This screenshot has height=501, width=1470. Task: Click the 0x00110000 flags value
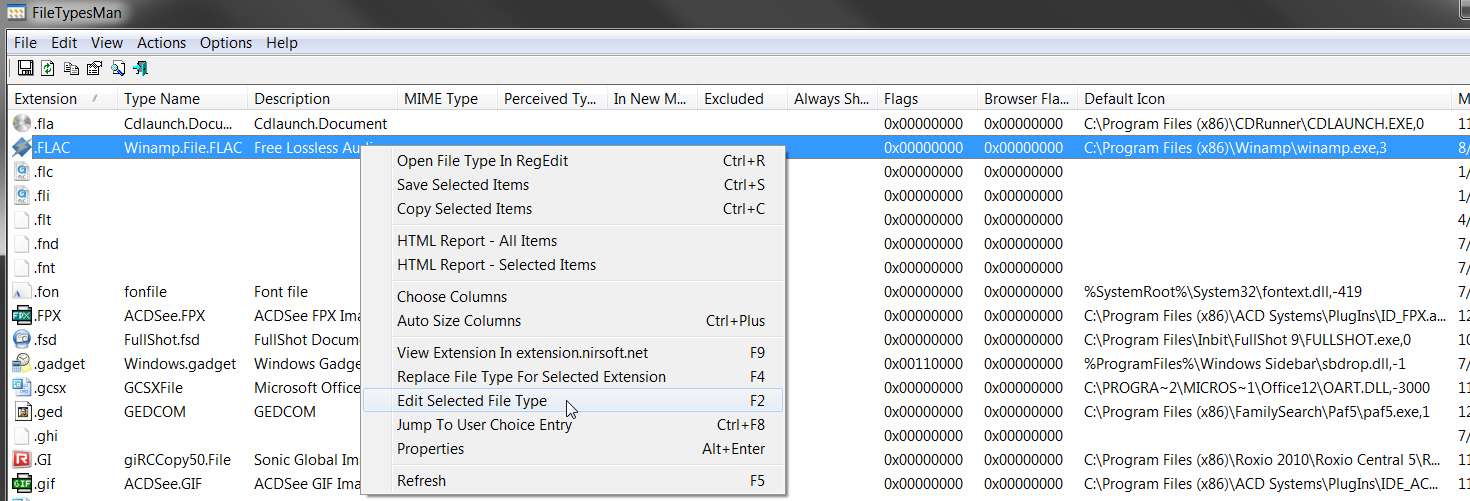pyautogui.click(x=923, y=364)
